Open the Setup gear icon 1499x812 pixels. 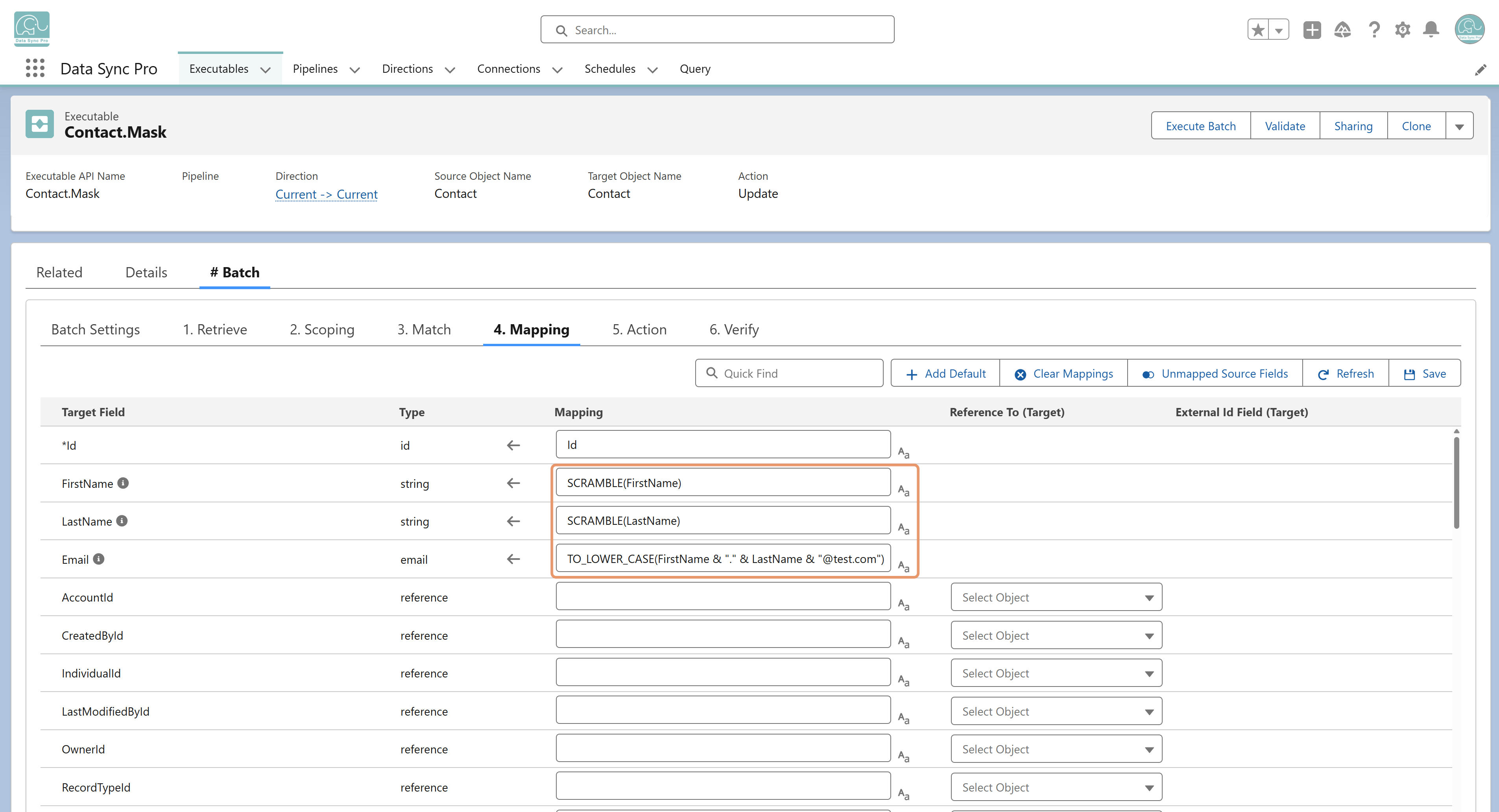coord(1402,30)
